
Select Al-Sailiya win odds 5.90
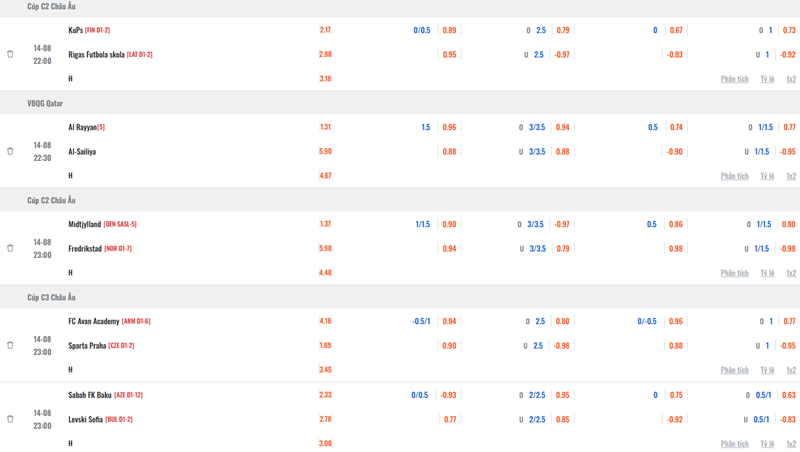click(325, 151)
